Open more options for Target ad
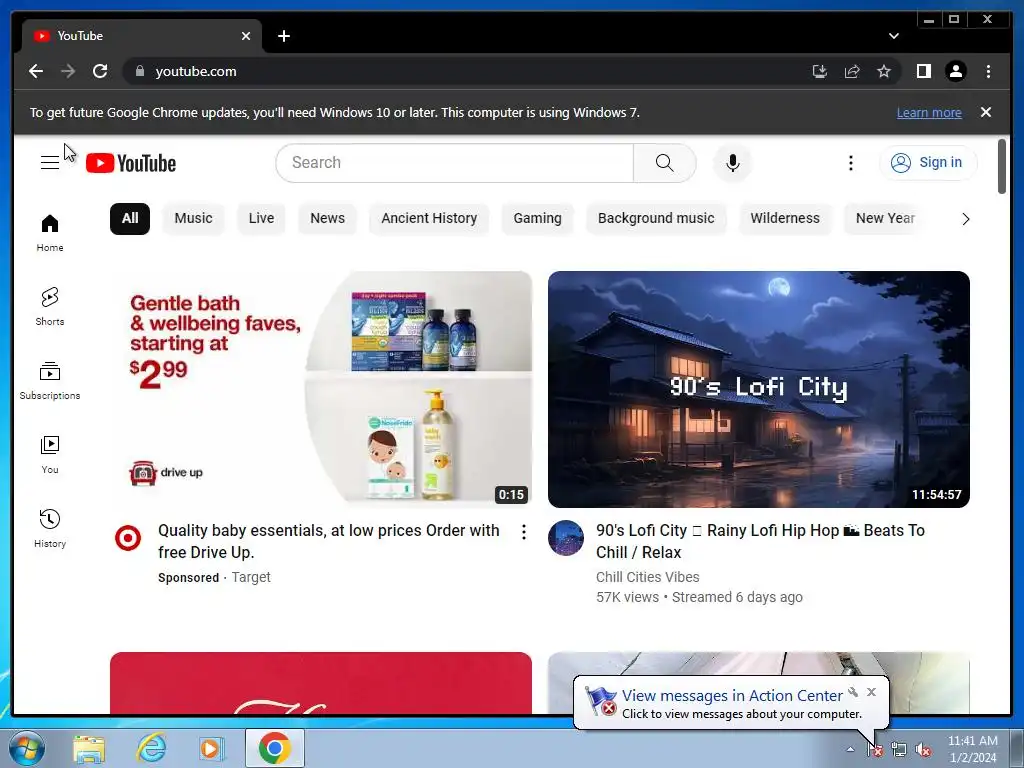Viewport: 1024px width, 768px height. (524, 532)
